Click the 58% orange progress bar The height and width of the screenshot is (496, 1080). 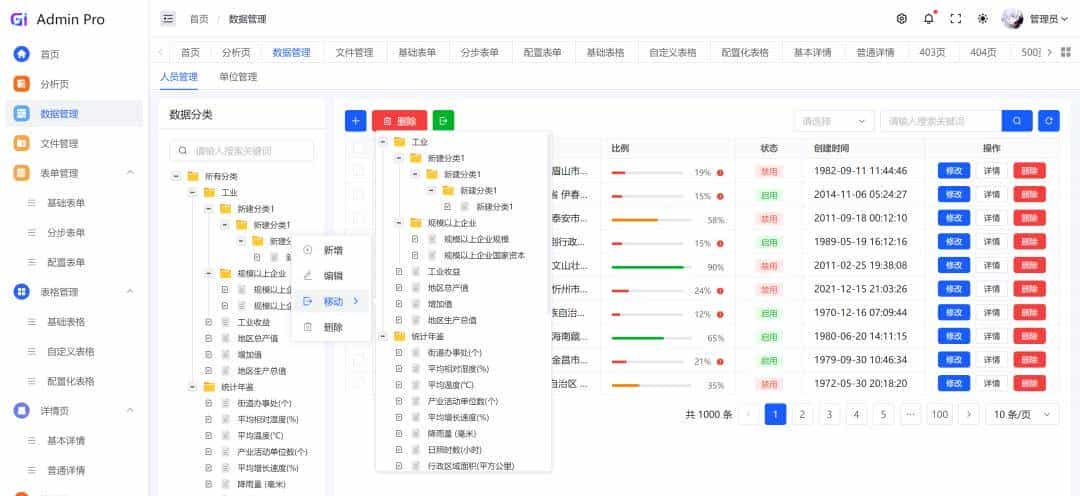(x=651, y=220)
